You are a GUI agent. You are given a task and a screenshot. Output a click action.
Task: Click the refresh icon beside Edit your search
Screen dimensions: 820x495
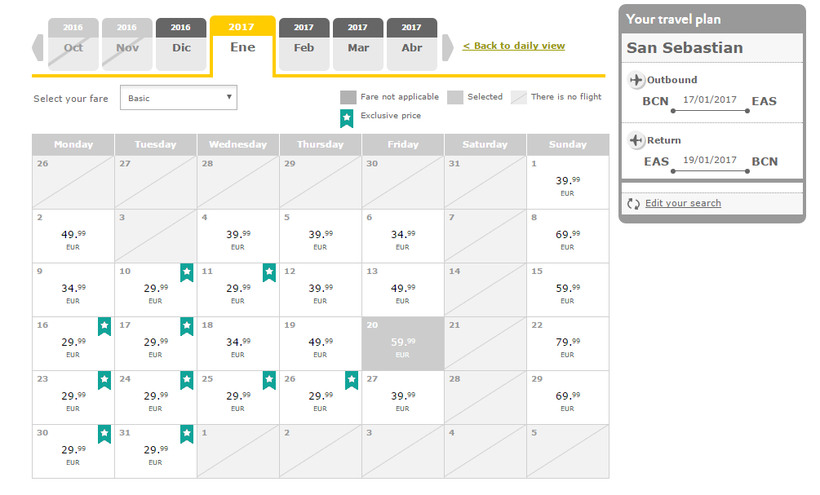tap(633, 204)
